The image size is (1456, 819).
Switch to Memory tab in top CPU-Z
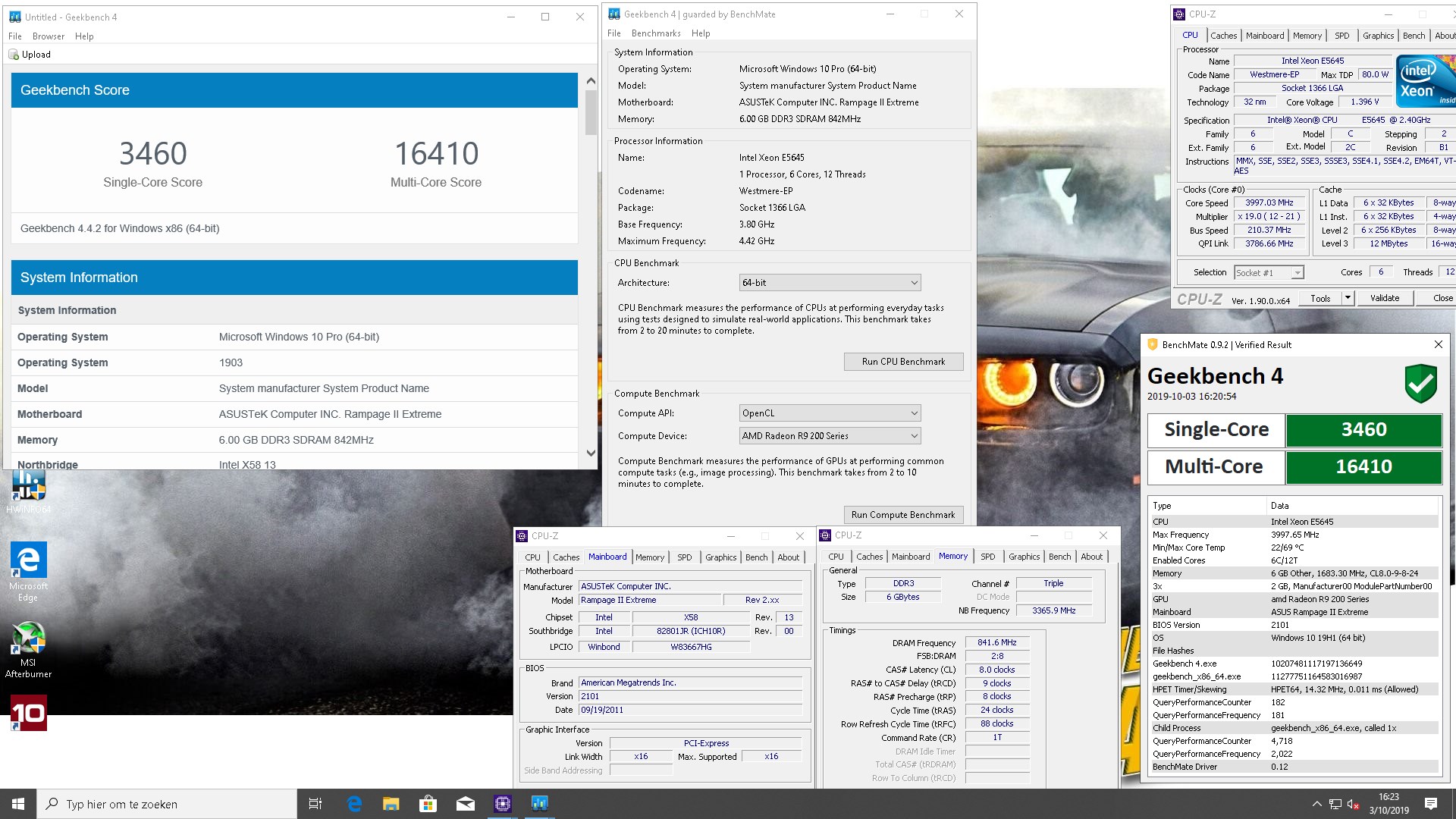point(1307,36)
